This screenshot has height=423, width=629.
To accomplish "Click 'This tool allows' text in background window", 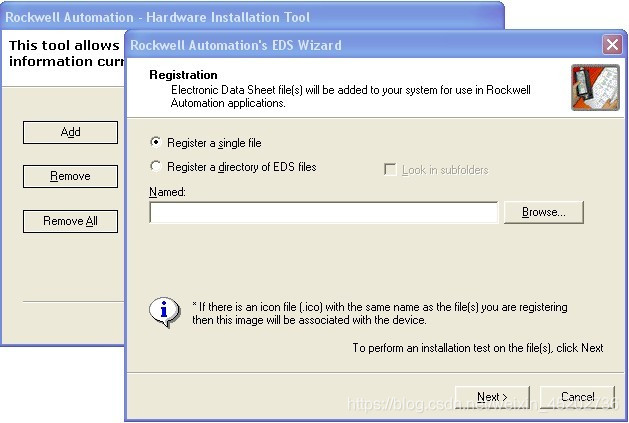I will pos(64,45).
